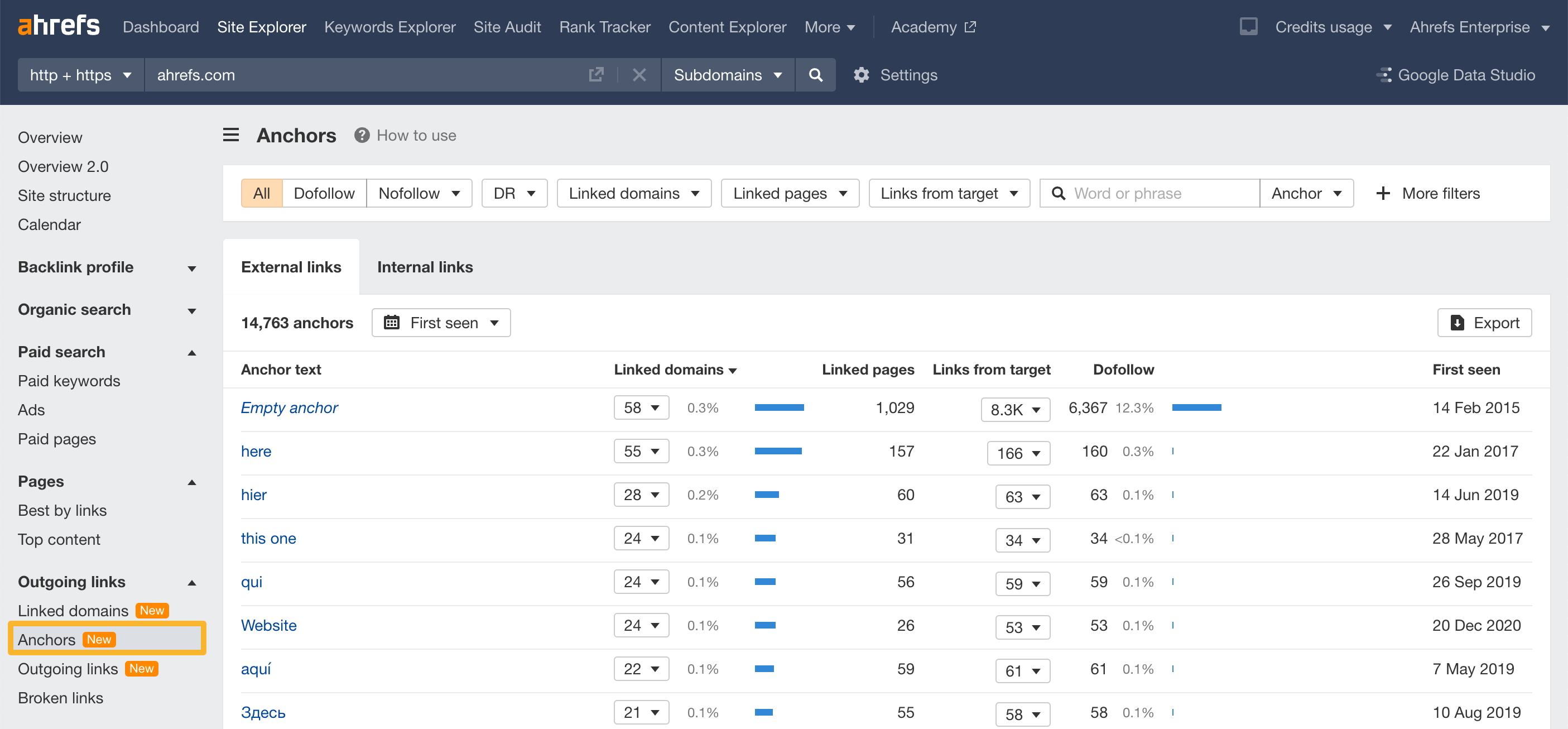Screen dimensions: 1568x729
Task: Open the Linked domains filter dropdown
Action: tap(634, 193)
